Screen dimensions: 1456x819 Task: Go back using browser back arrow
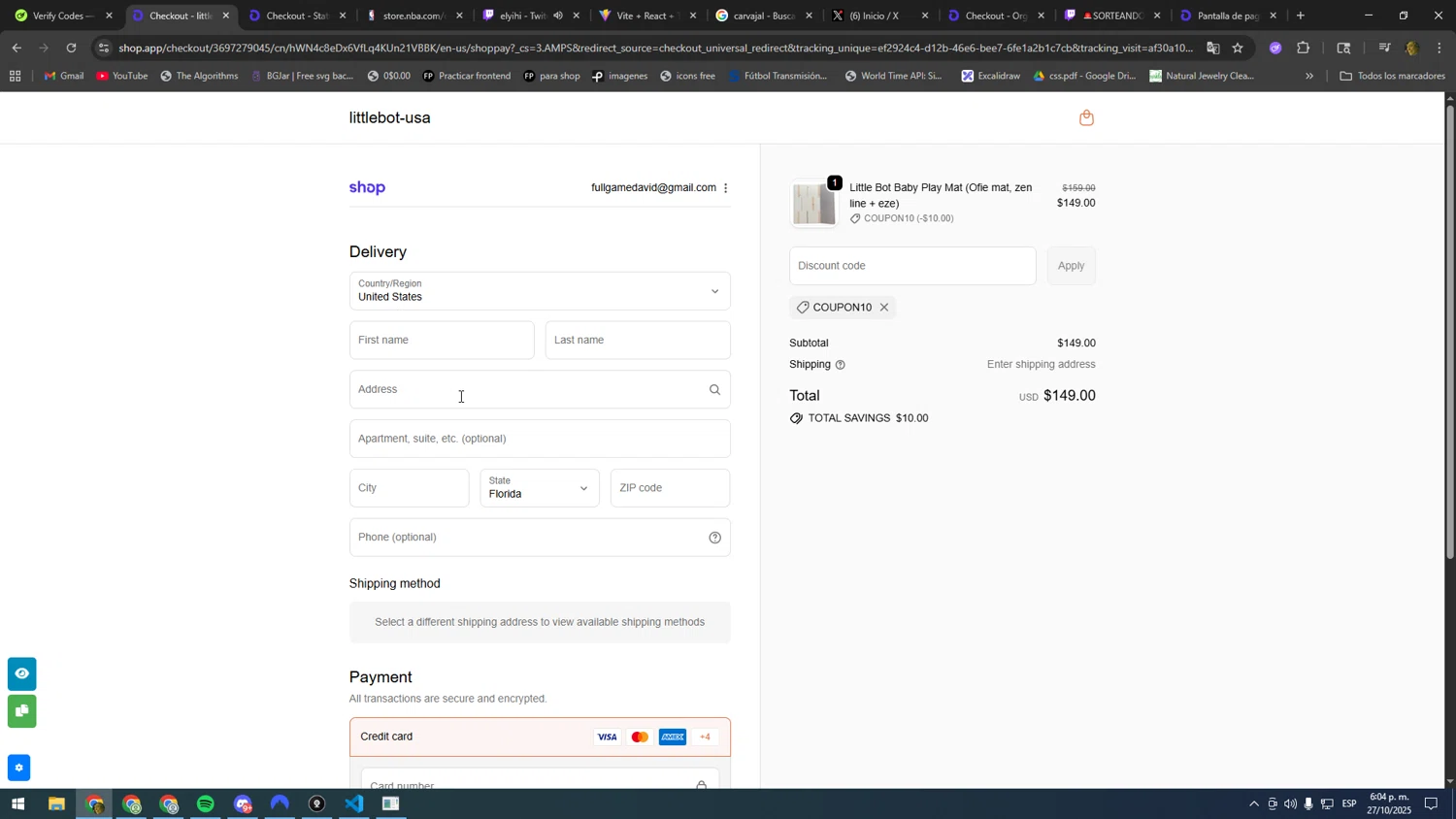coord(17,48)
